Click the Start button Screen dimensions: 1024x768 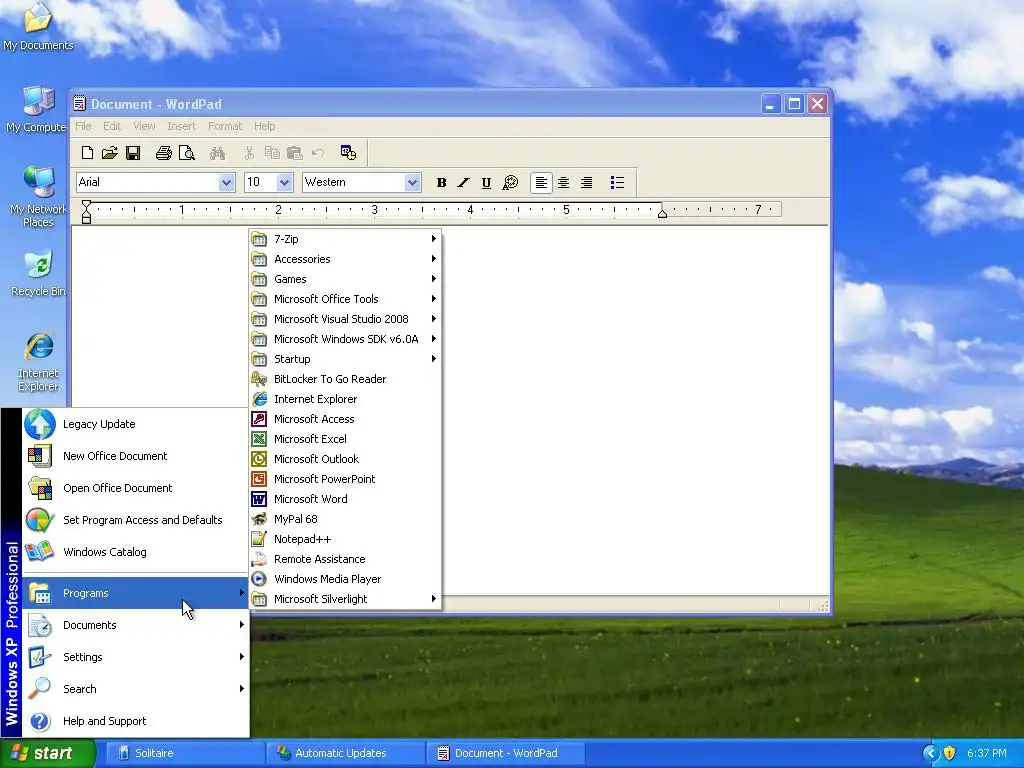coord(47,753)
